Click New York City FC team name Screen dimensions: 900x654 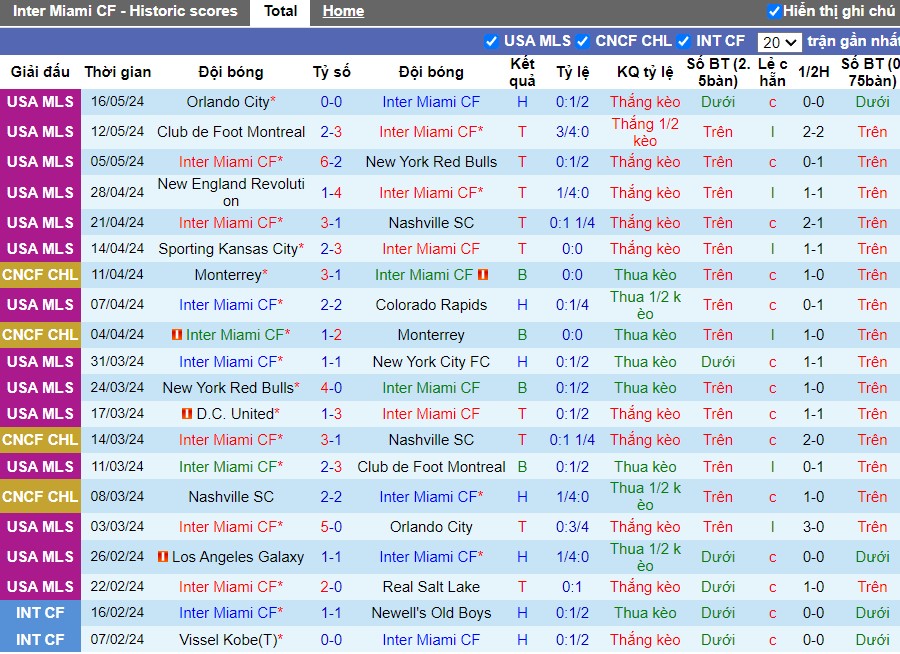431,362
